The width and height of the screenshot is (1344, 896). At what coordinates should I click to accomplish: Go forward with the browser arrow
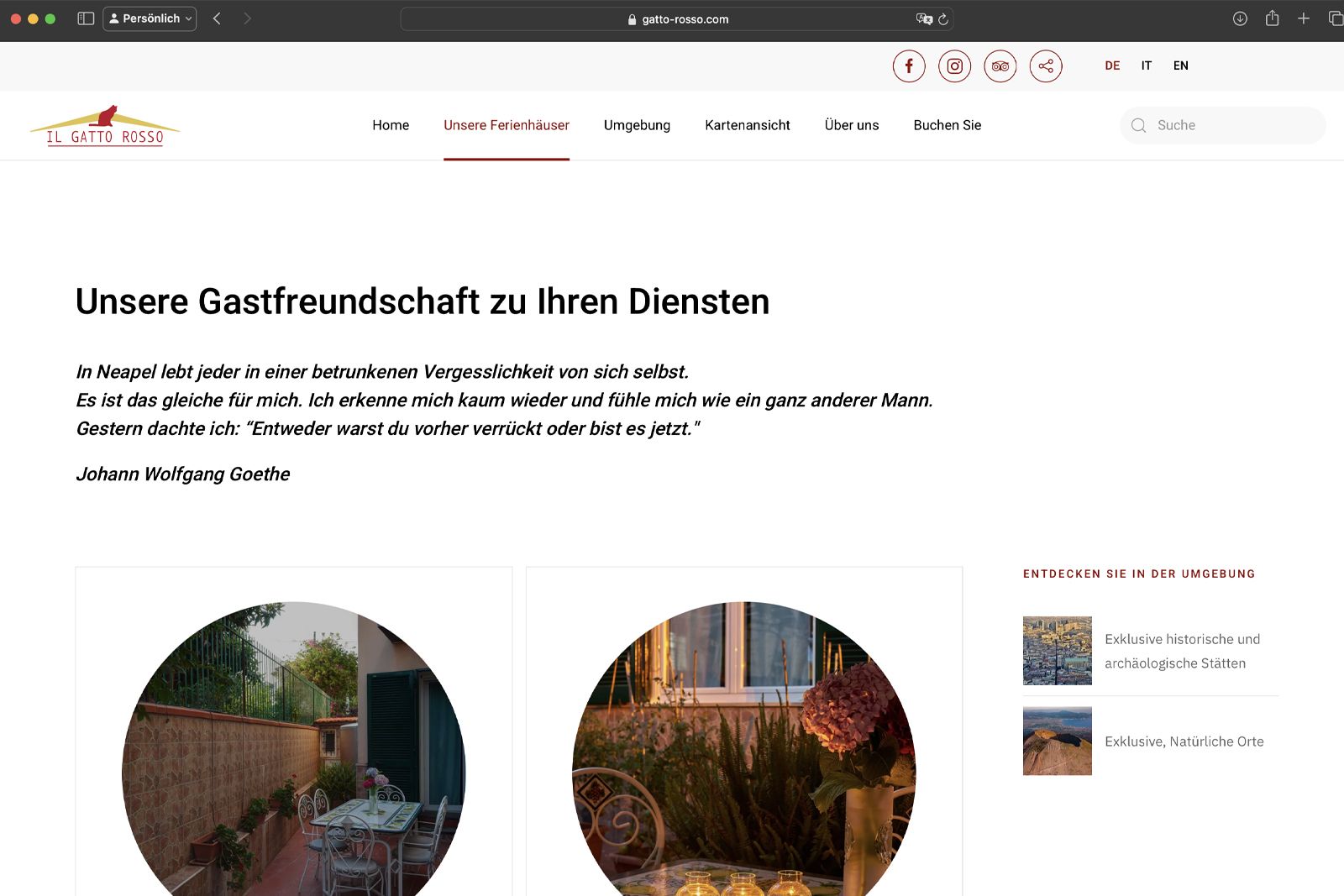tap(247, 18)
